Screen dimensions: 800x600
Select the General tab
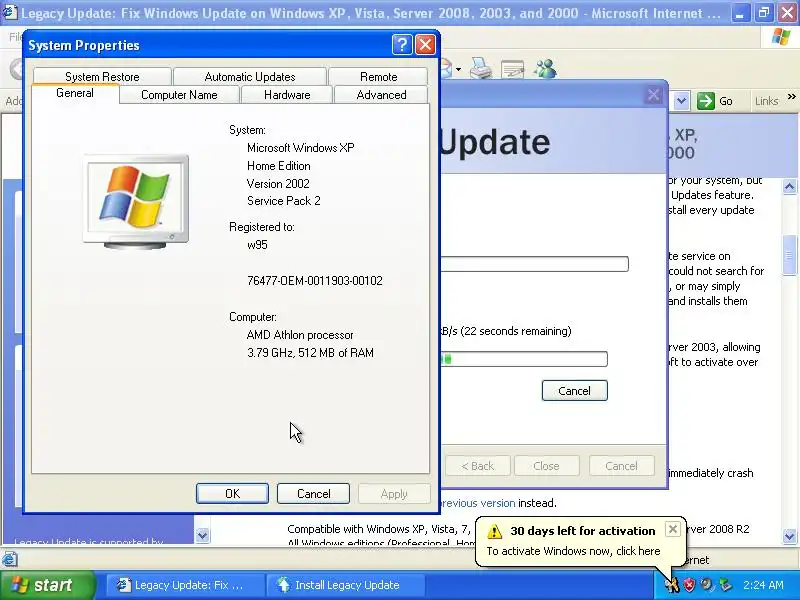[75, 93]
